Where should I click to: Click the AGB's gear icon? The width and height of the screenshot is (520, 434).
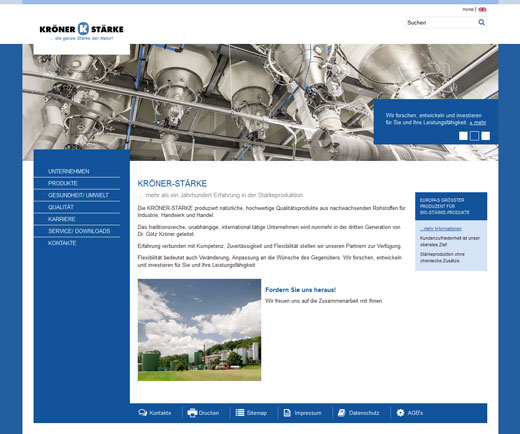click(400, 413)
